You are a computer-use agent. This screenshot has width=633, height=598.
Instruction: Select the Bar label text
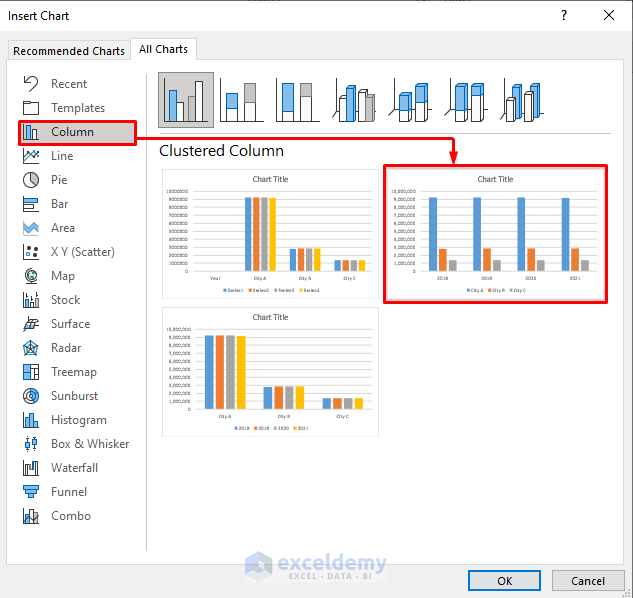click(x=59, y=204)
